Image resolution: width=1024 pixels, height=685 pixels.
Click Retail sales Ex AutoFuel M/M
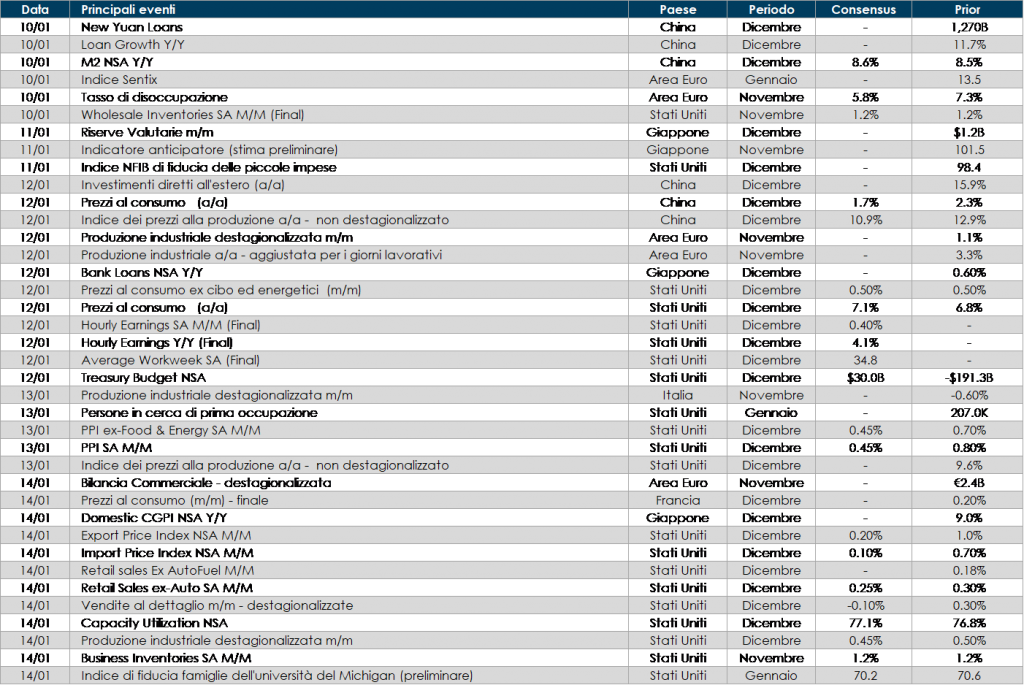pyautogui.click(x=167, y=570)
